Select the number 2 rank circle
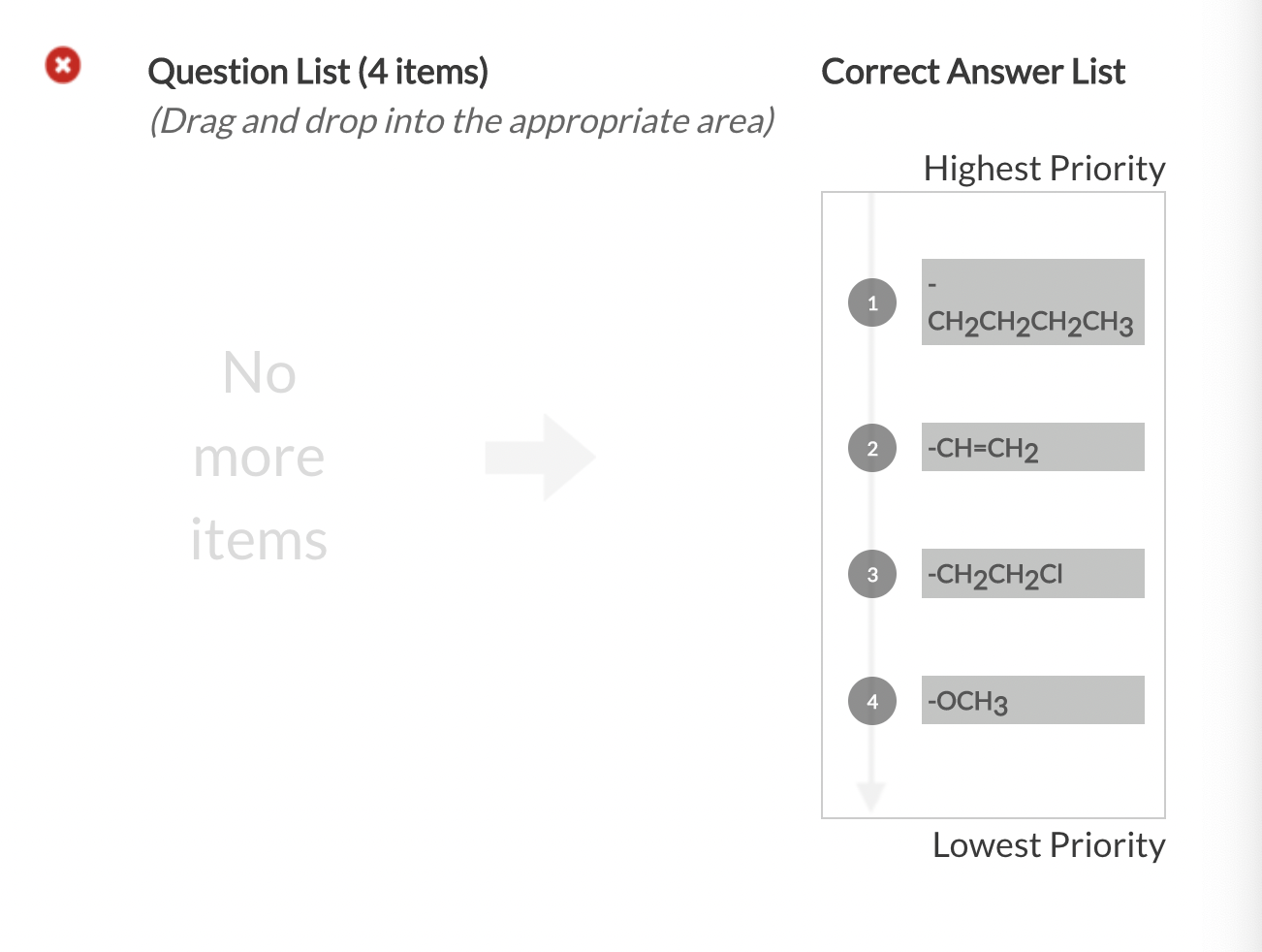 tap(872, 448)
